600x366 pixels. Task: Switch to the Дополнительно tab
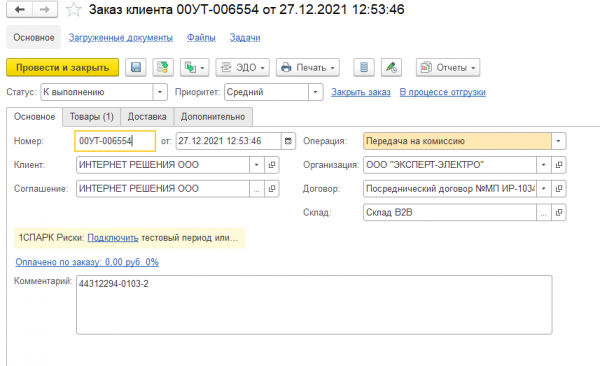tap(213, 116)
